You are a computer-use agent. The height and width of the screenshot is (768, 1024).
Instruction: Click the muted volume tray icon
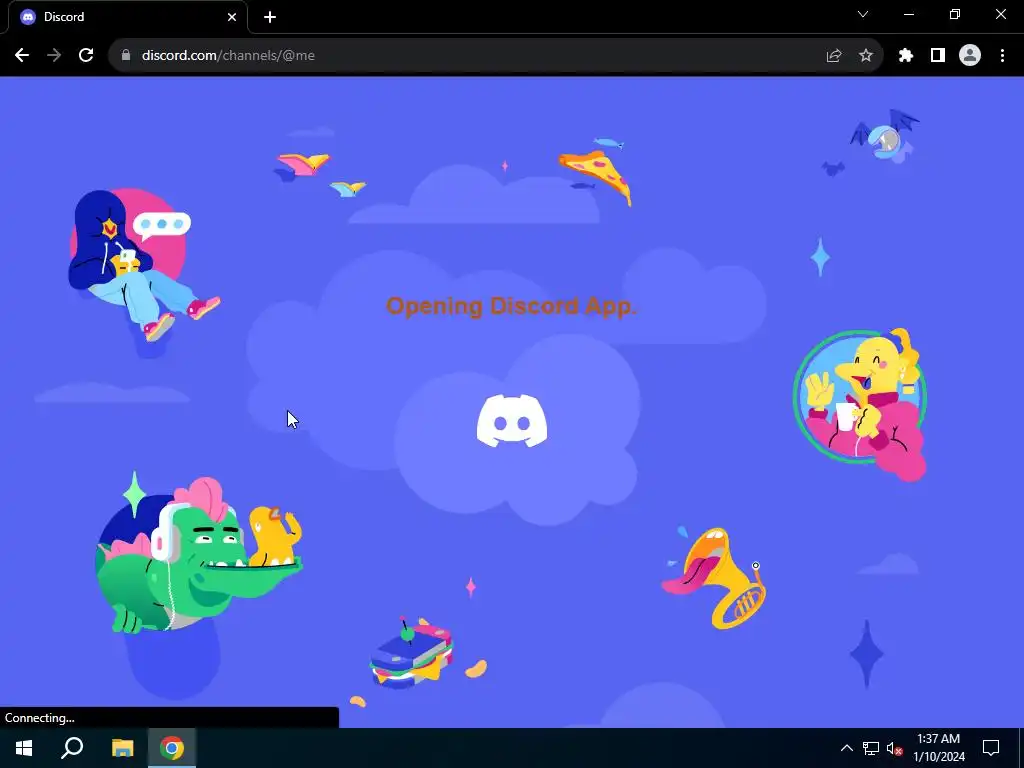click(x=894, y=748)
